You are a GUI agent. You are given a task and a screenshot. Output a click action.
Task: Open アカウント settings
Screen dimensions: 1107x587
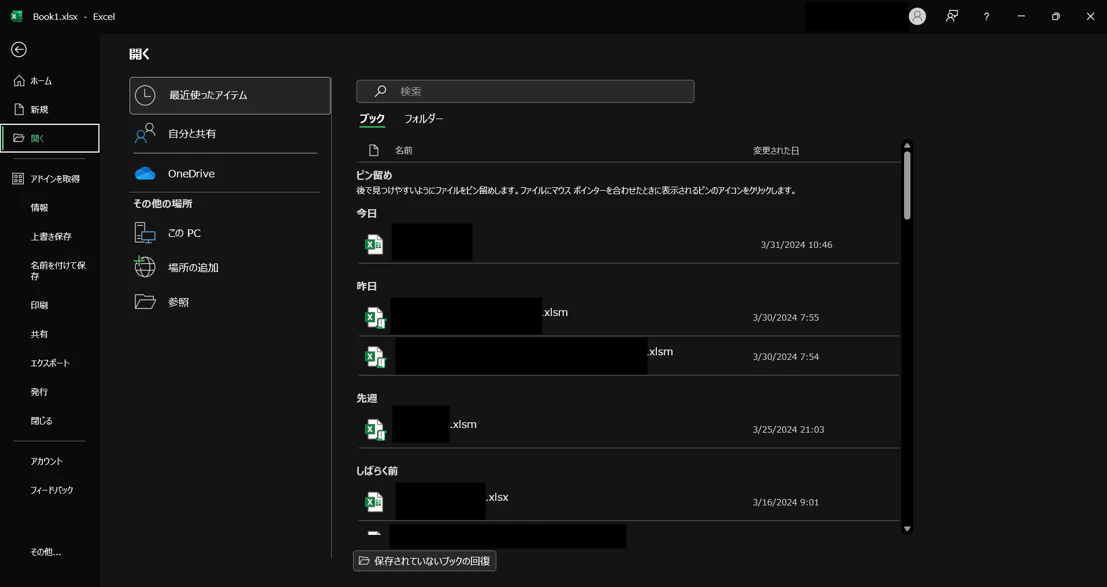tap(47, 461)
